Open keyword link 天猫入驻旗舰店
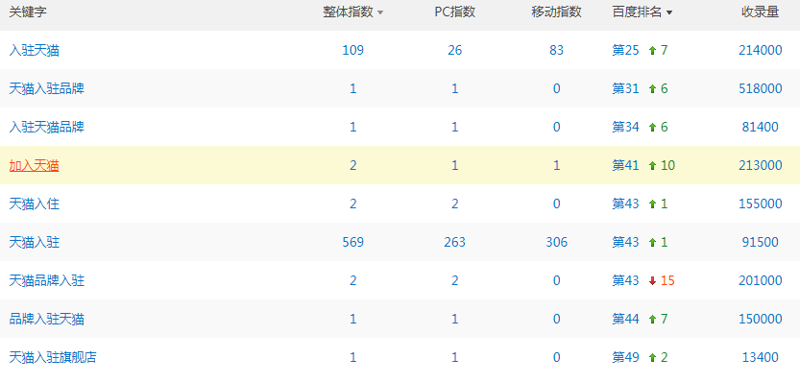This screenshot has width=800, height=383. pos(53,358)
